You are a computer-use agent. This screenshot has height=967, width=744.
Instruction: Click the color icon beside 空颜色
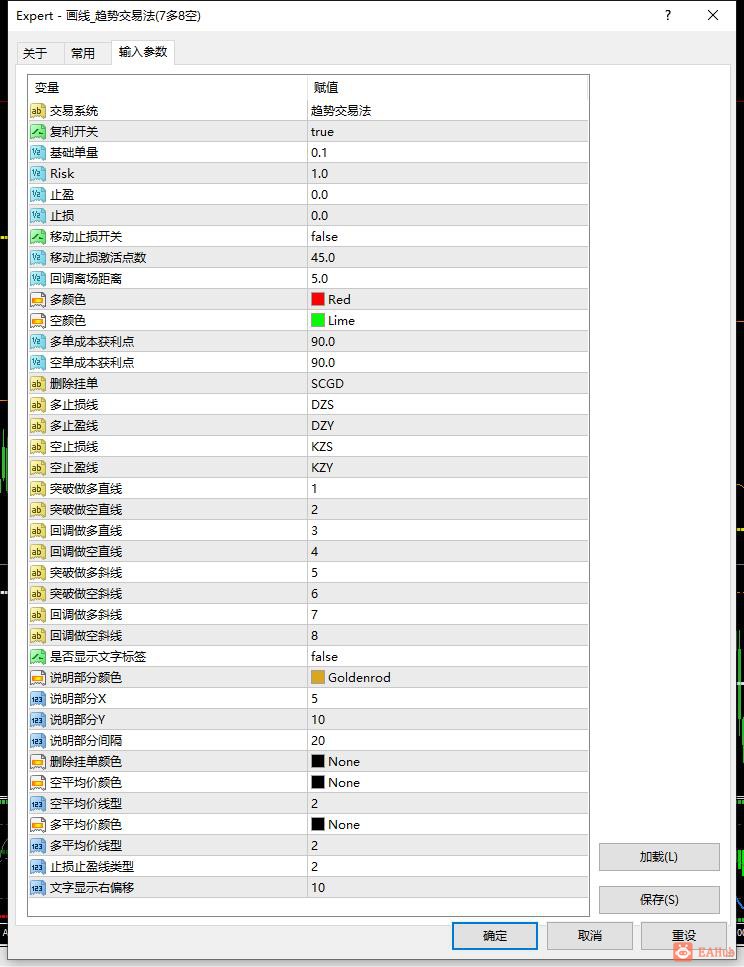tap(38, 321)
